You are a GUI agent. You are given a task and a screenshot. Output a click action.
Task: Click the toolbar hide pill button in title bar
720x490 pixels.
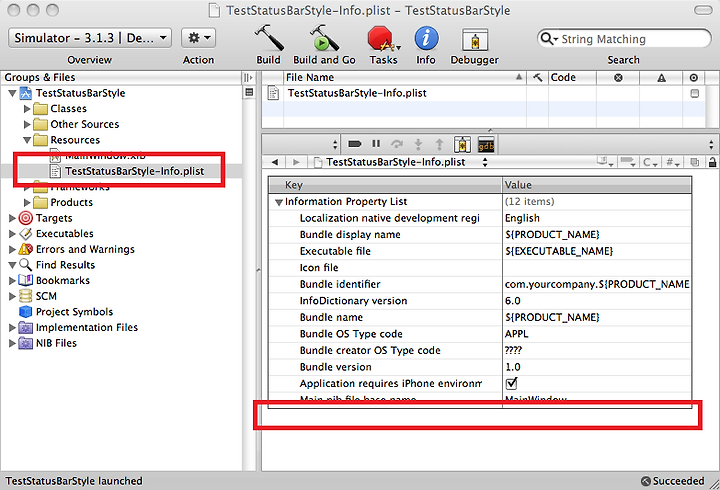(x=703, y=10)
